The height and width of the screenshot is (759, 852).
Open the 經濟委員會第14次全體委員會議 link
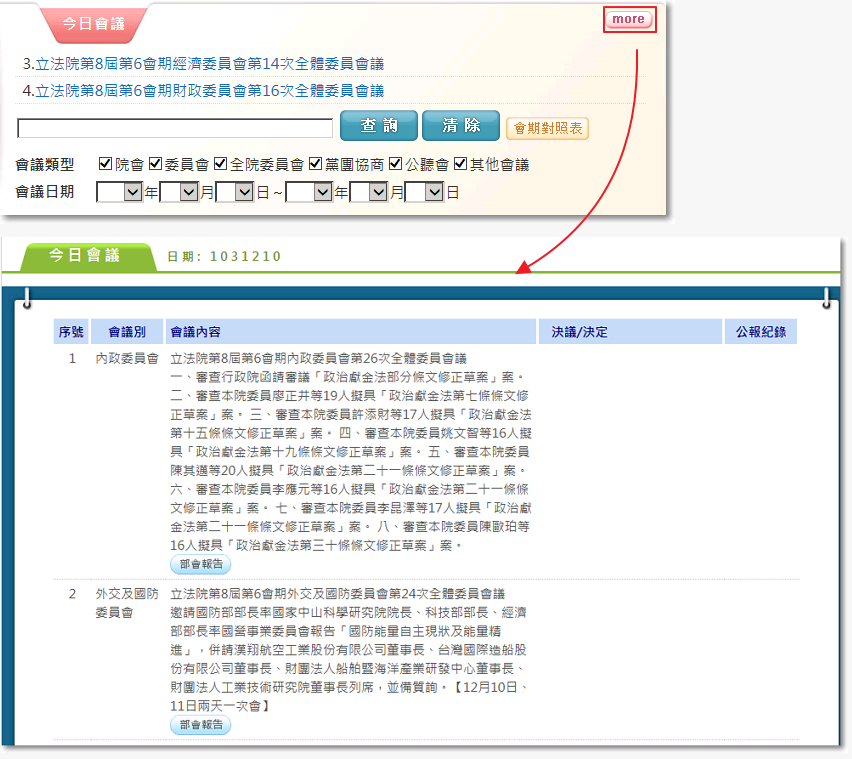click(x=209, y=64)
